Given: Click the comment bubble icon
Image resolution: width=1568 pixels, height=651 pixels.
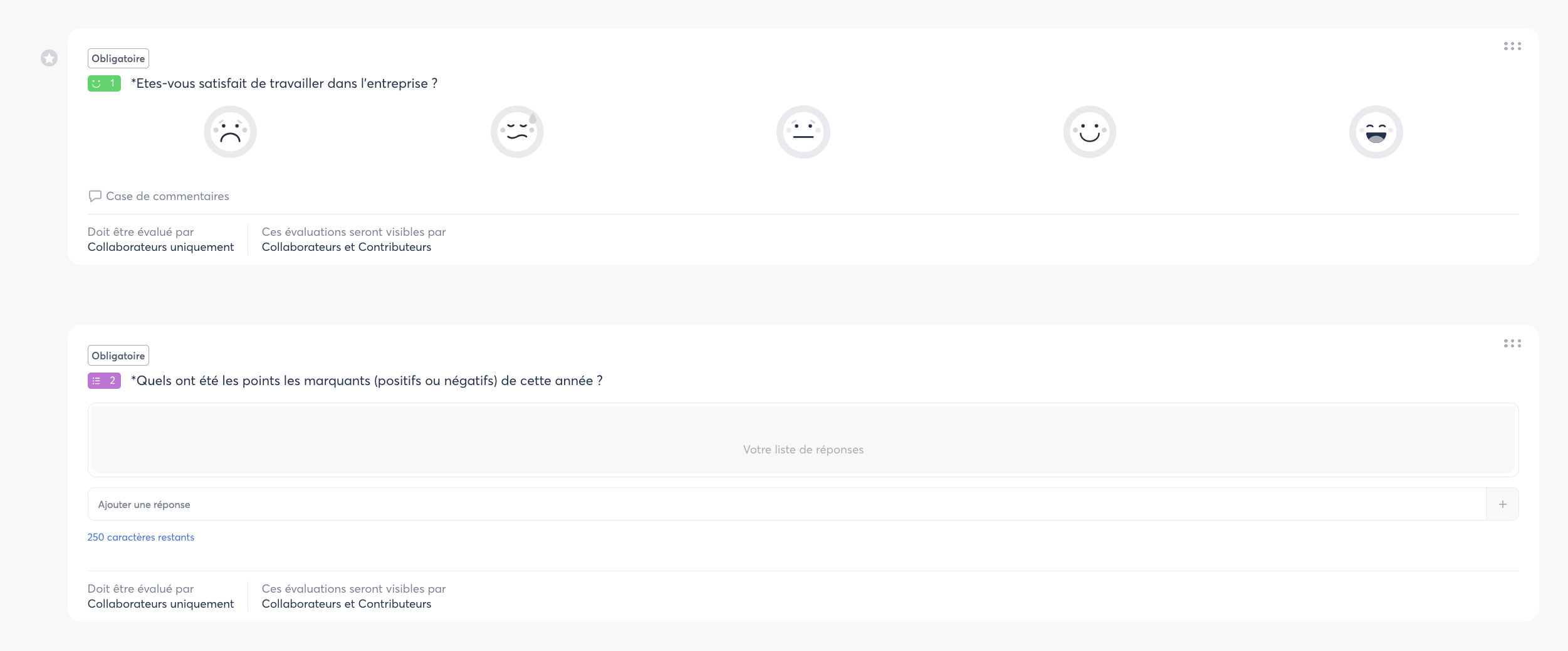Looking at the screenshot, I should 95,196.
